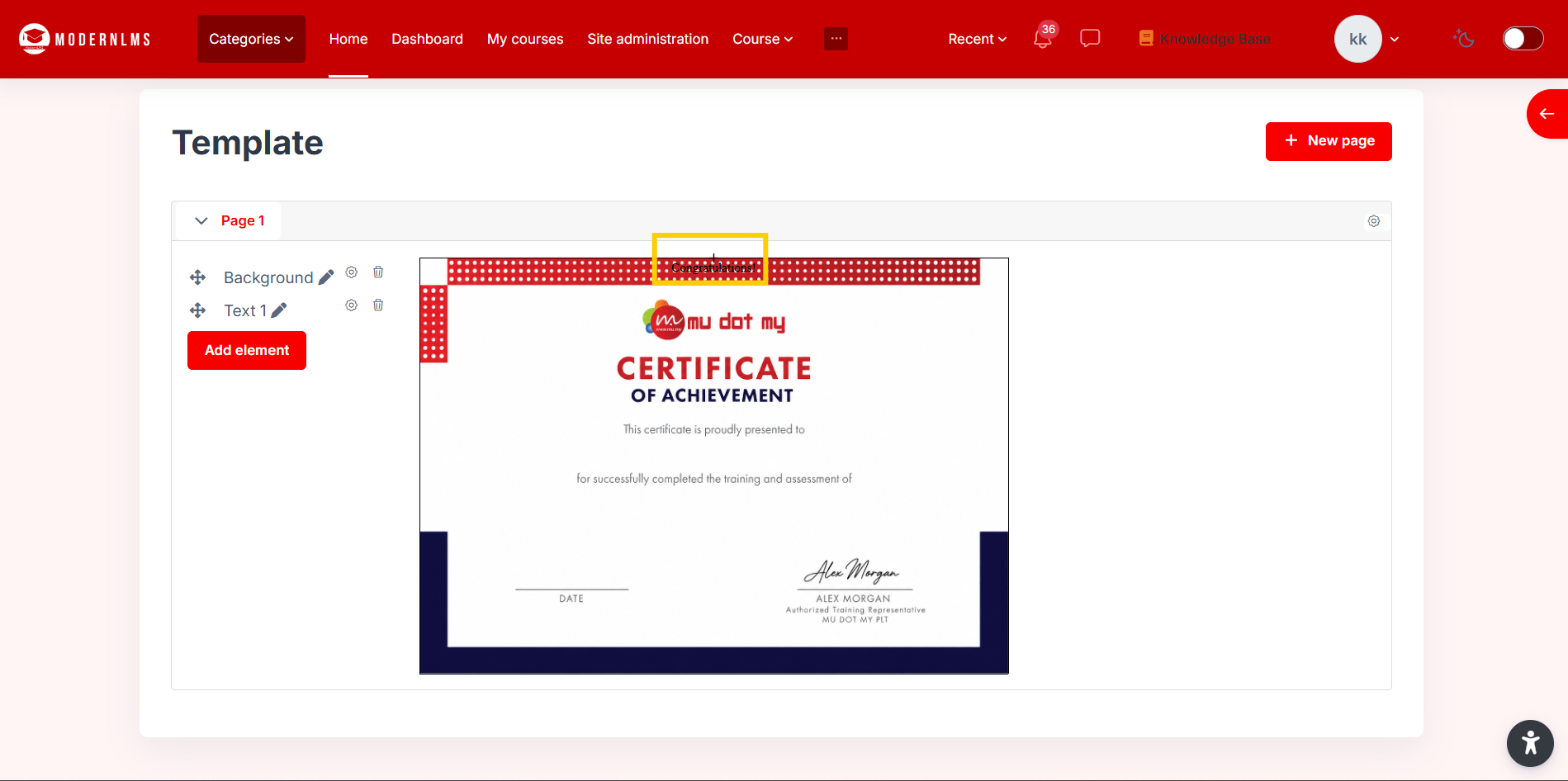This screenshot has height=781, width=1568.
Task: Click the ModernLMS logo
Action: [84, 39]
